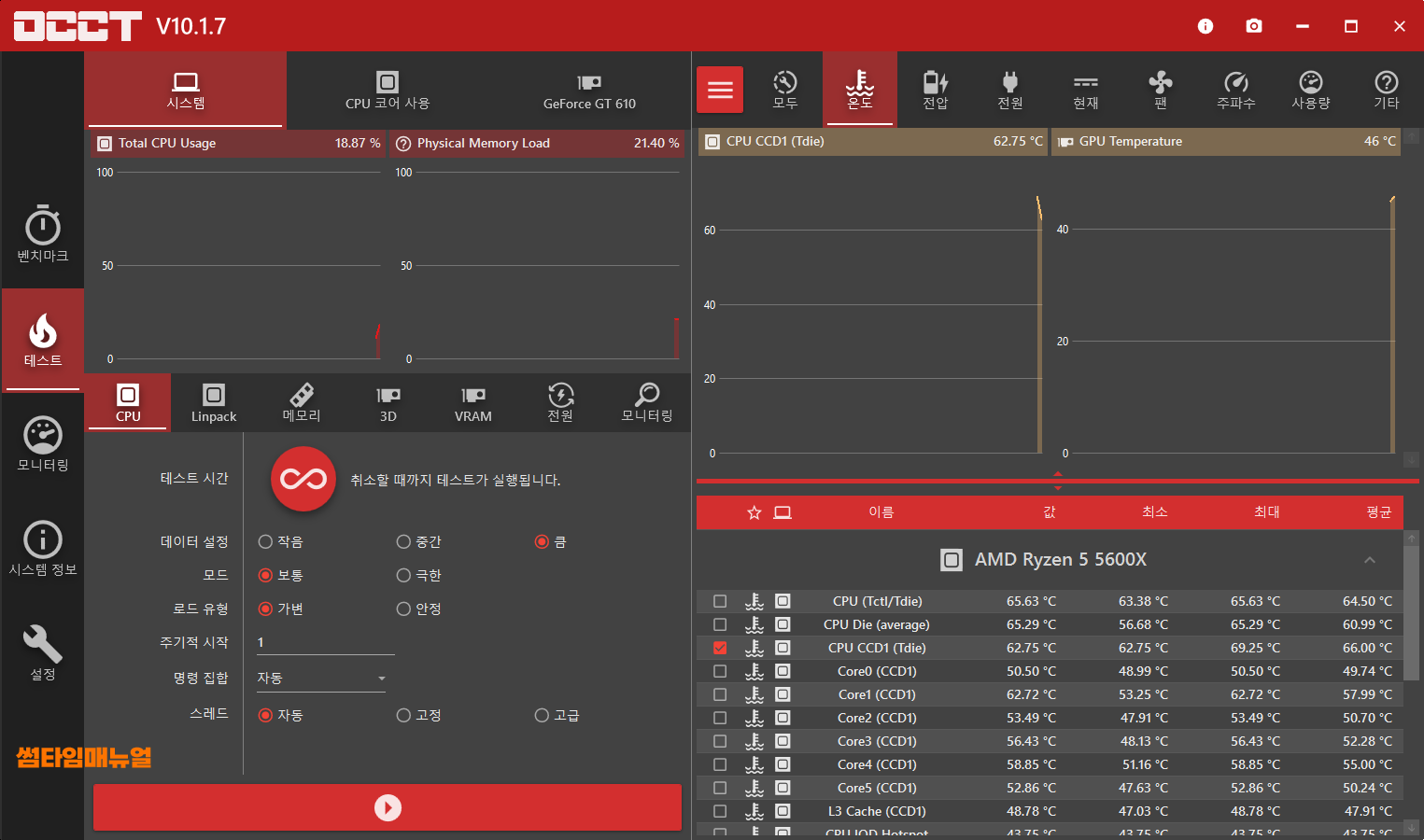Switch to the GeForce GT 610 tab

click(x=589, y=90)
